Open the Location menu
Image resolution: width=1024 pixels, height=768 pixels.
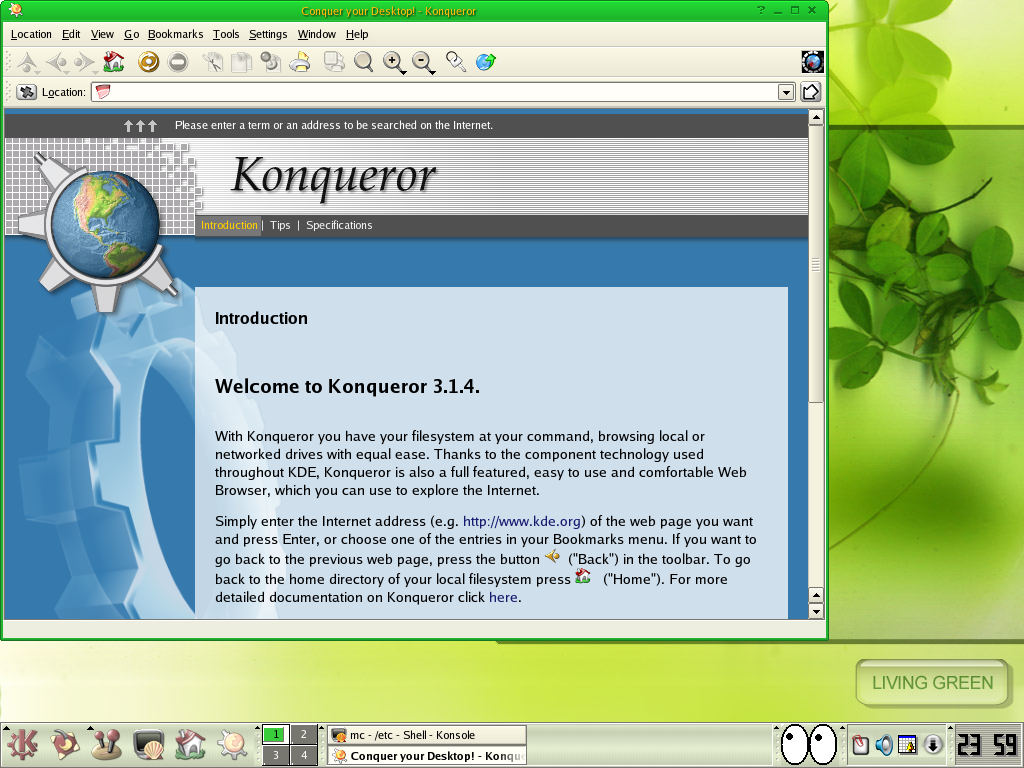coord(31,34)
